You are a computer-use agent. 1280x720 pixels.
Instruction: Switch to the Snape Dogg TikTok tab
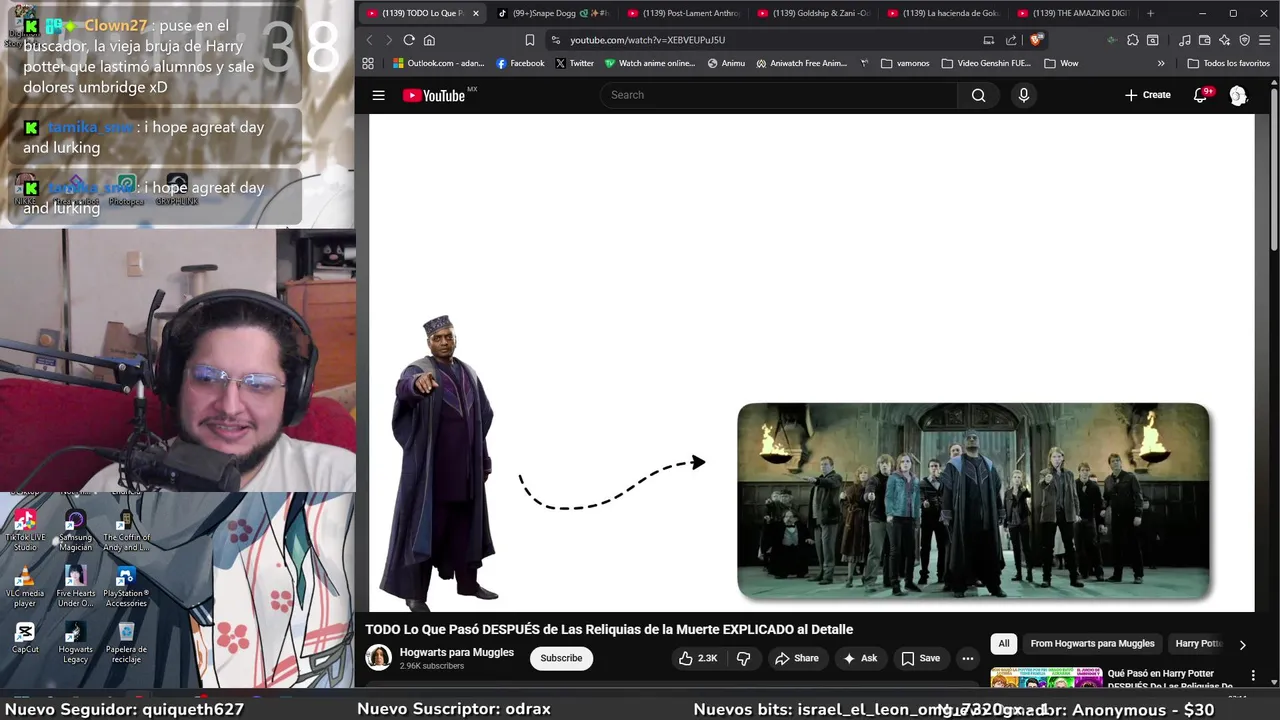tap(553, 13)
